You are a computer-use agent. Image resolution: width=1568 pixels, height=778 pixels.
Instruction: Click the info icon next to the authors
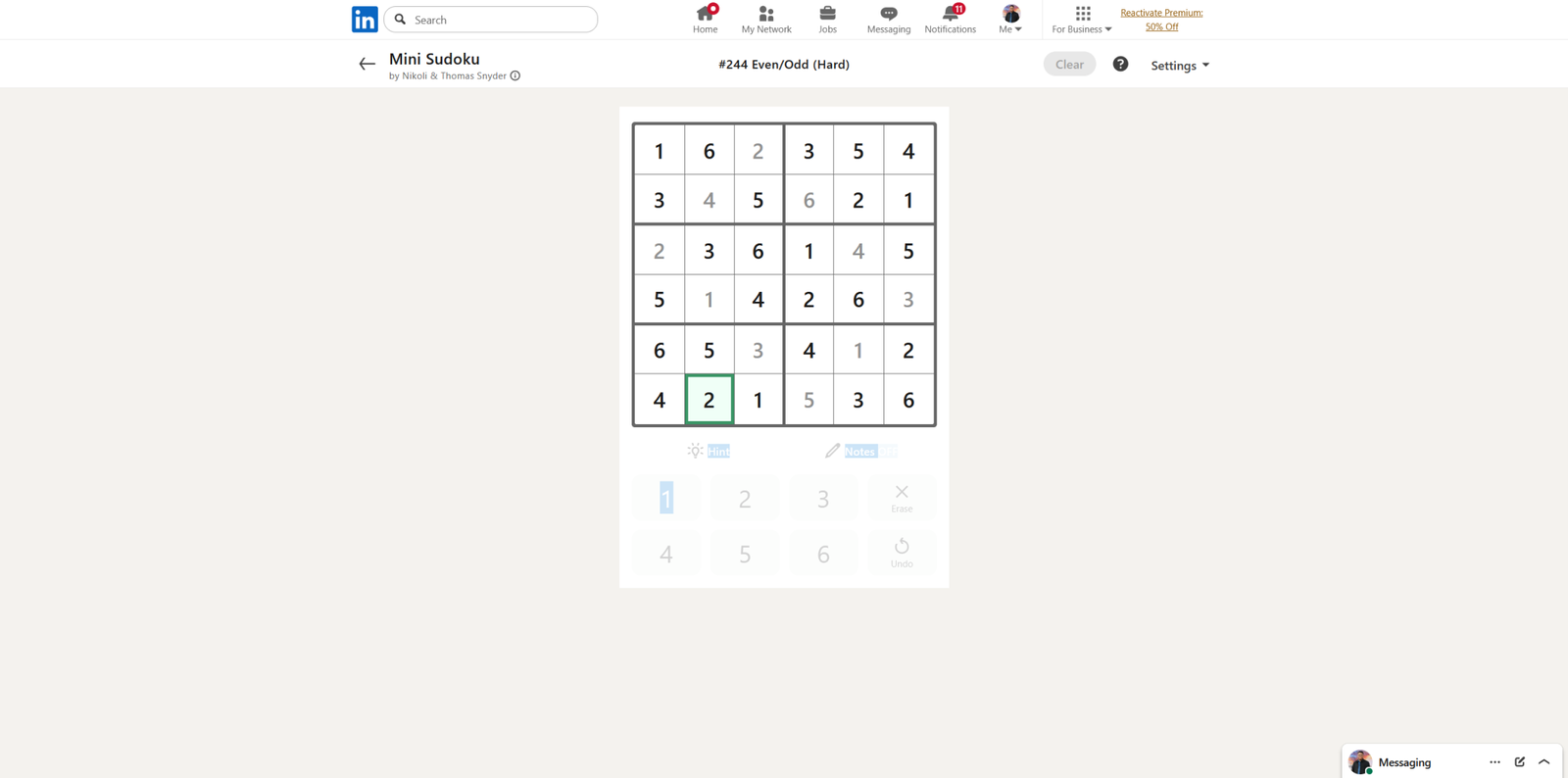click(x=515, y=76)
